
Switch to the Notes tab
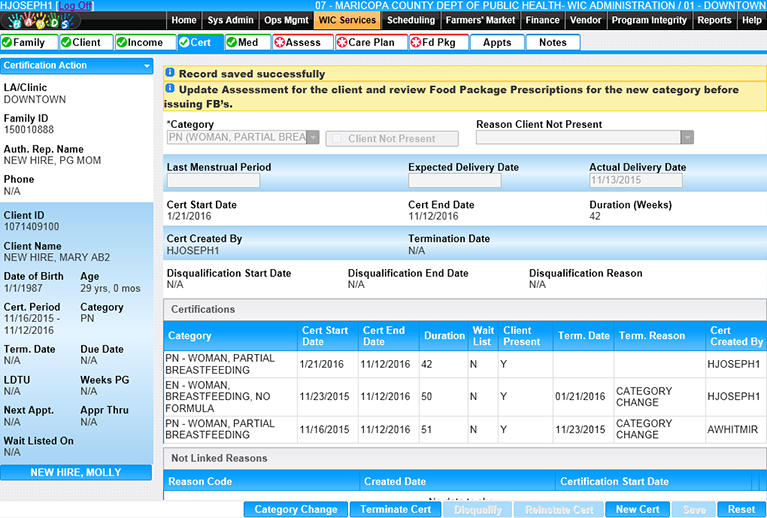(x=552, y=42)
